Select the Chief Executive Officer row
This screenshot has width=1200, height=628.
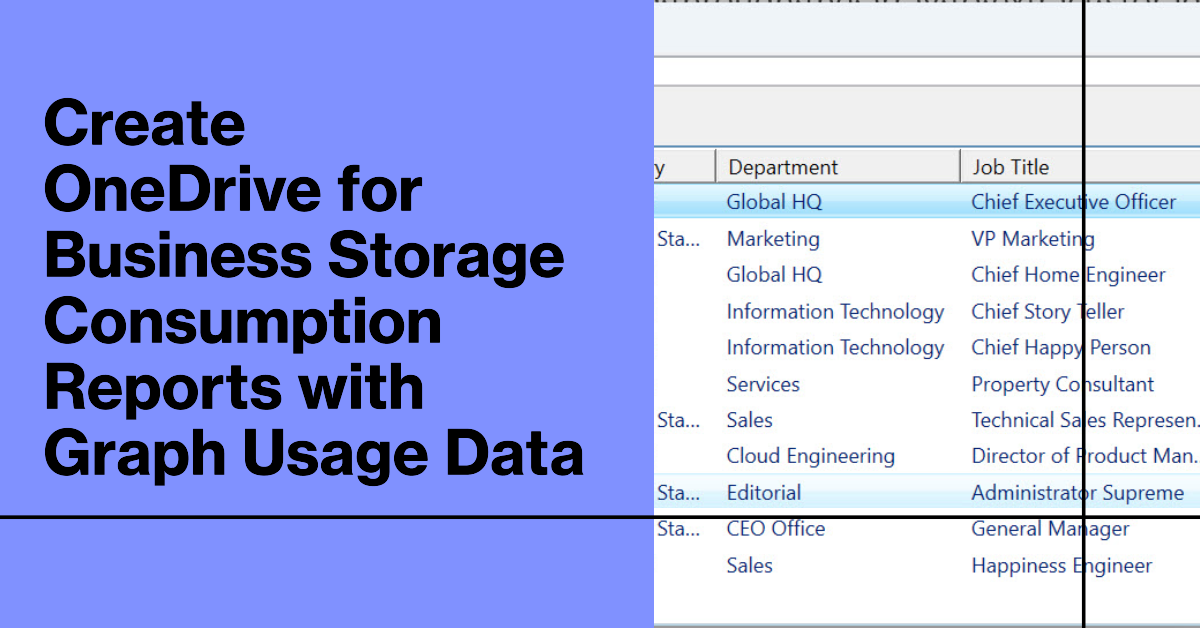point(1073,202)
